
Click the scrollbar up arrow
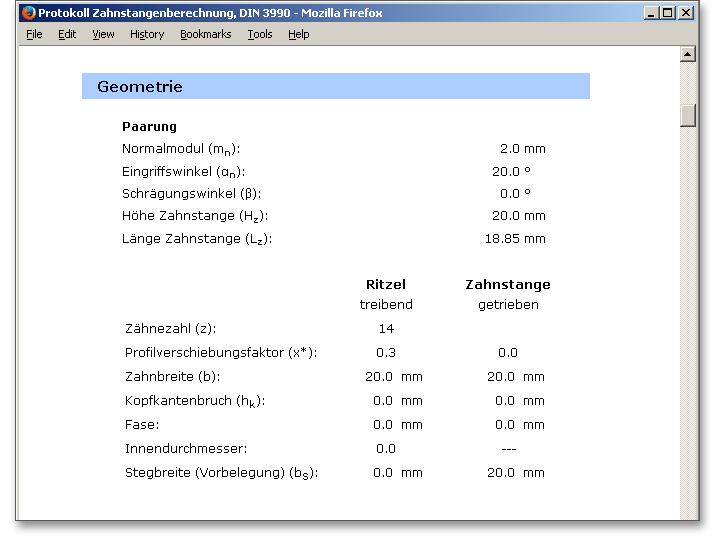(x=688, y=55)
